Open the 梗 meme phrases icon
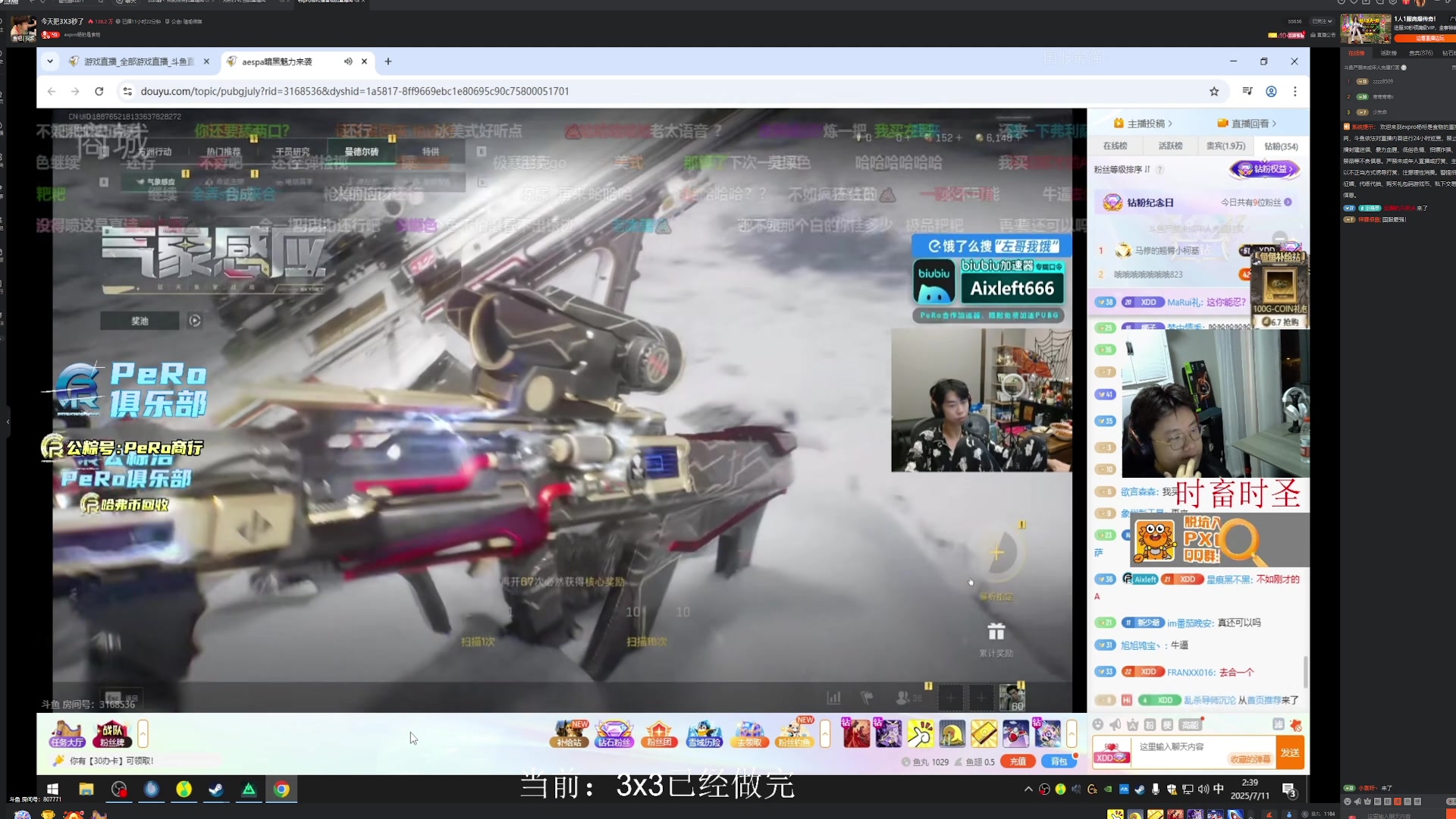The height and width of the screenshot is (819, 1456). tap(1167, 725)
